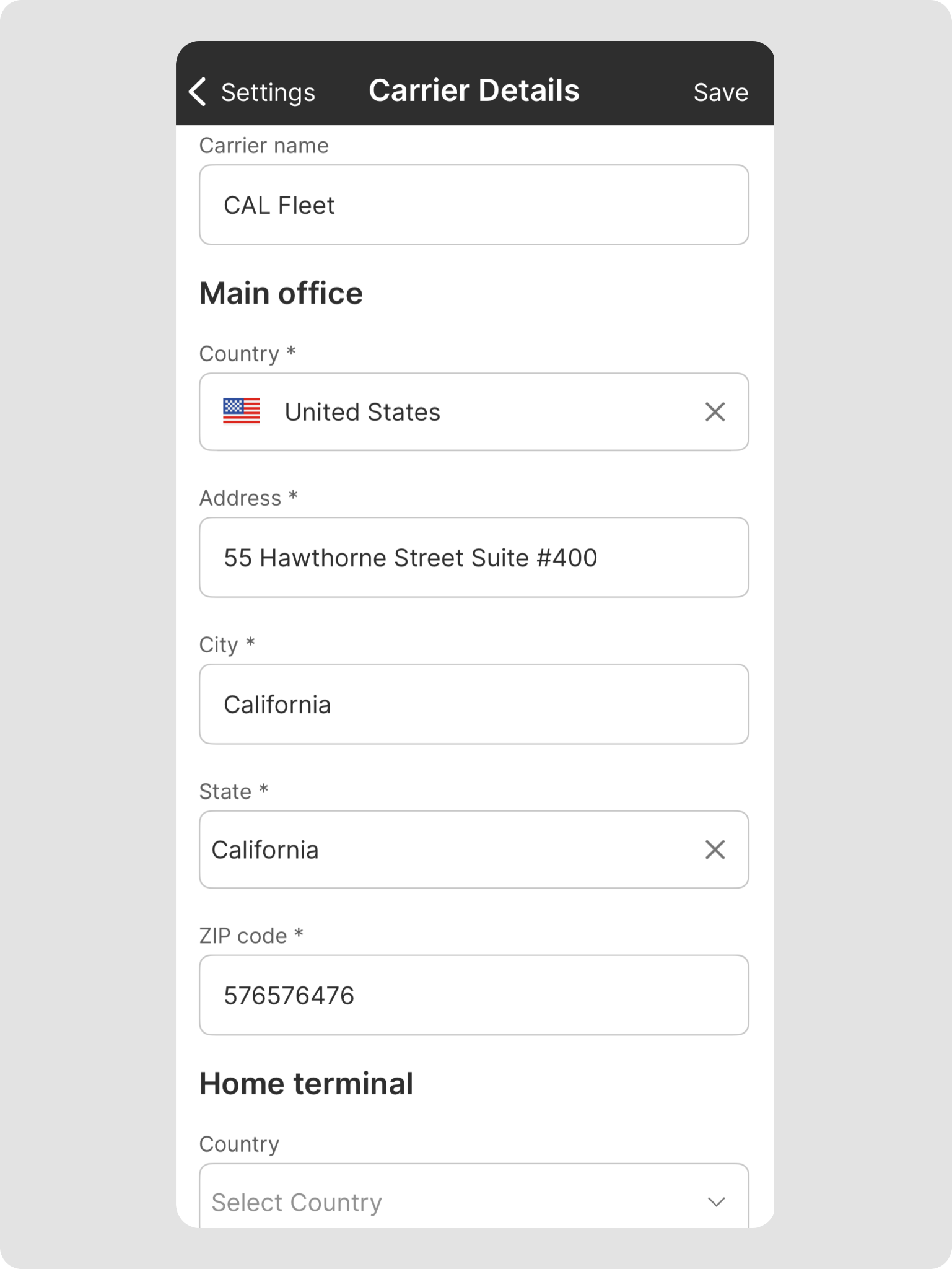Clear the United States country selection
Image resolution: width=952 pixels, height=1269 pixels.
tap(715, 411)
